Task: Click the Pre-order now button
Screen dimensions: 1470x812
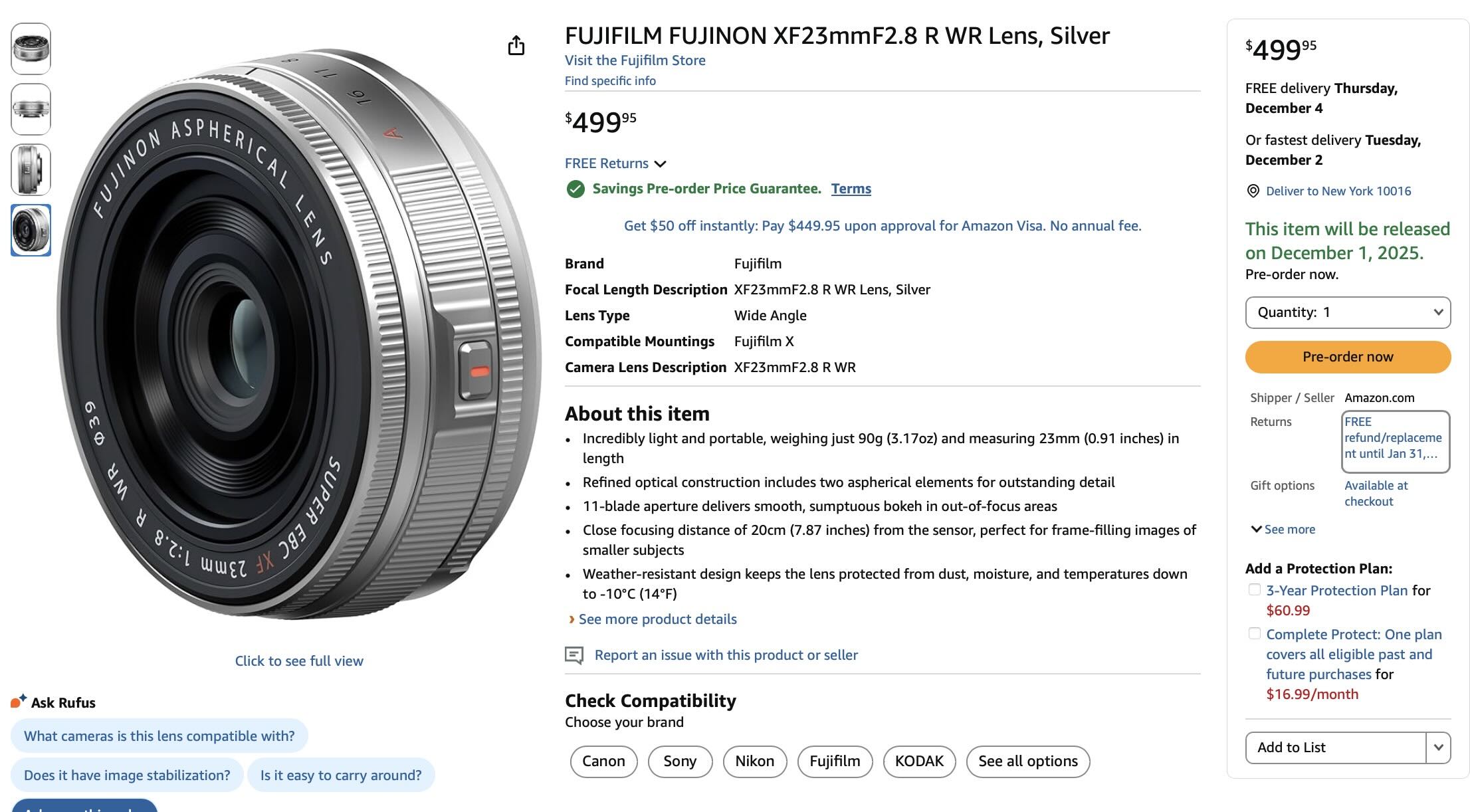Action: click(x=1348, y=357)
